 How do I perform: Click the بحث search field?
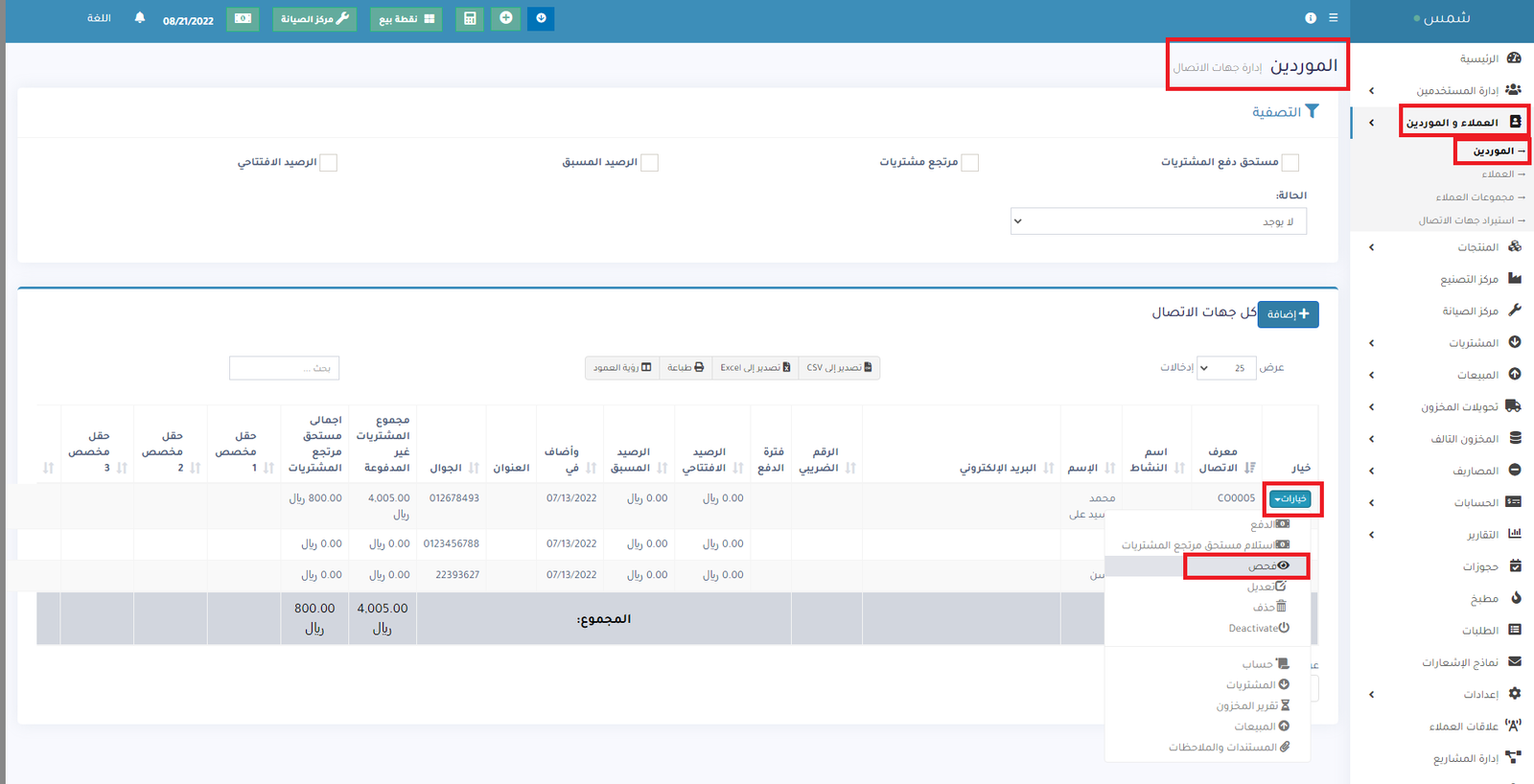coord(285,368)
